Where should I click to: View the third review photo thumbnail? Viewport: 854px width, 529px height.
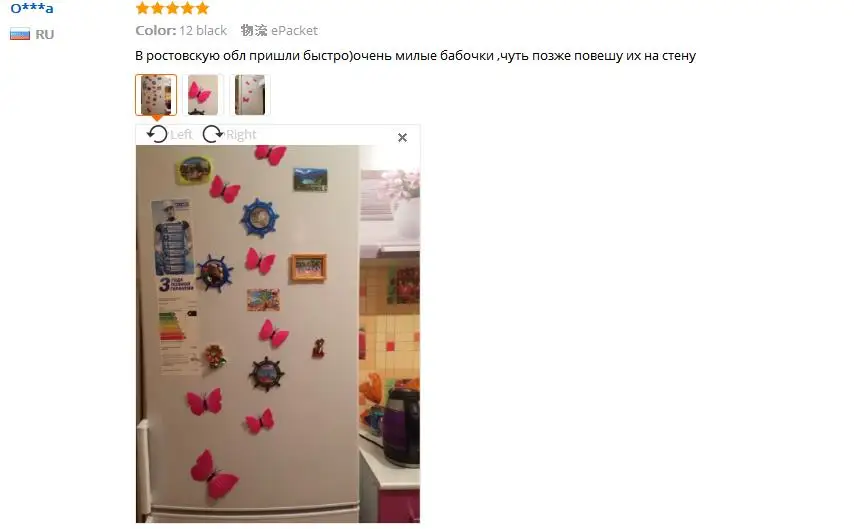point(249,95)
